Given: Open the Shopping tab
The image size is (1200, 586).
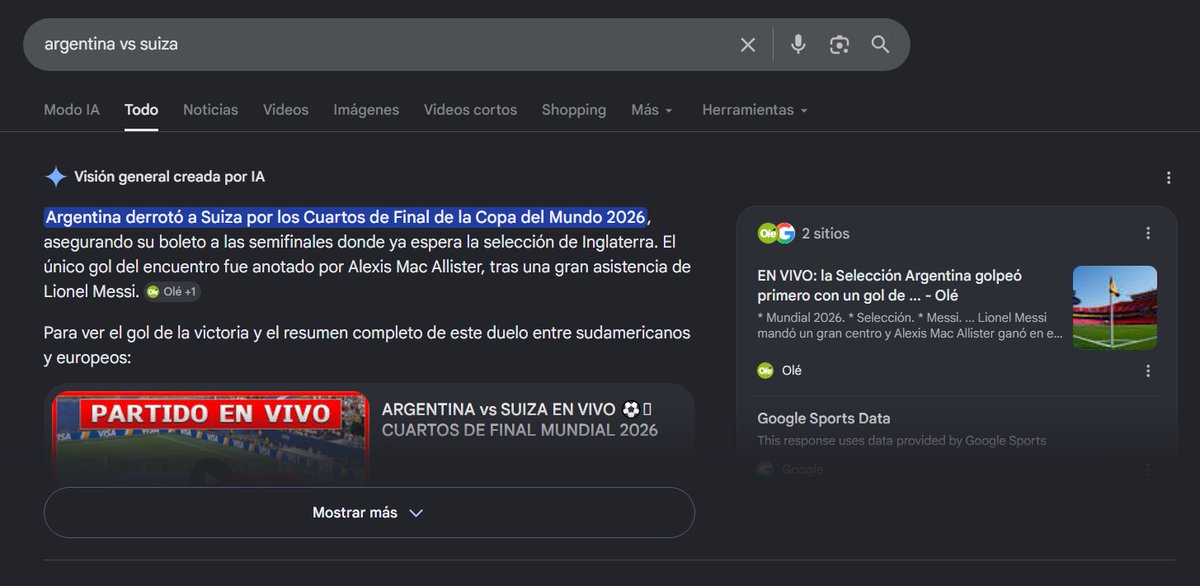Looking at the screenshot, I should click(574, 110).
